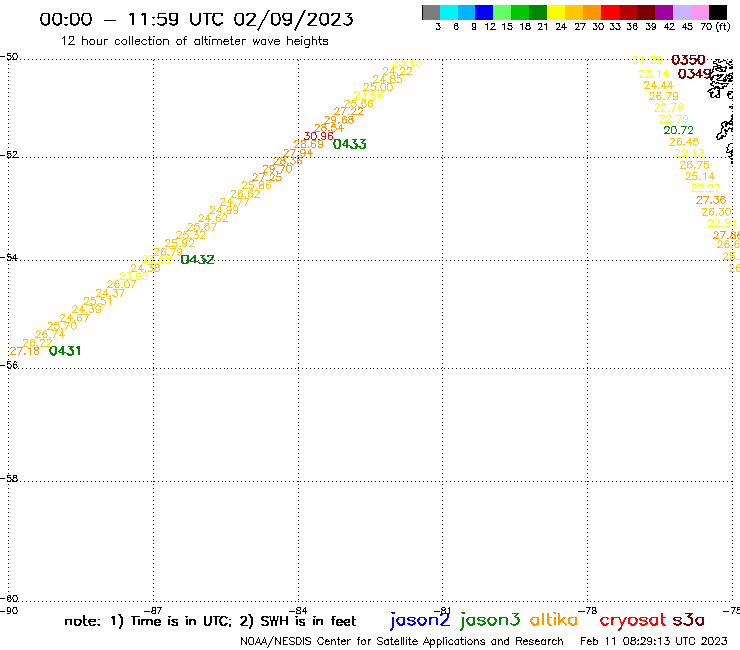Select the 25.51 wave height value
Viewport: 740px width, 650px height.
pyautogui.click(x=98, y=301)
